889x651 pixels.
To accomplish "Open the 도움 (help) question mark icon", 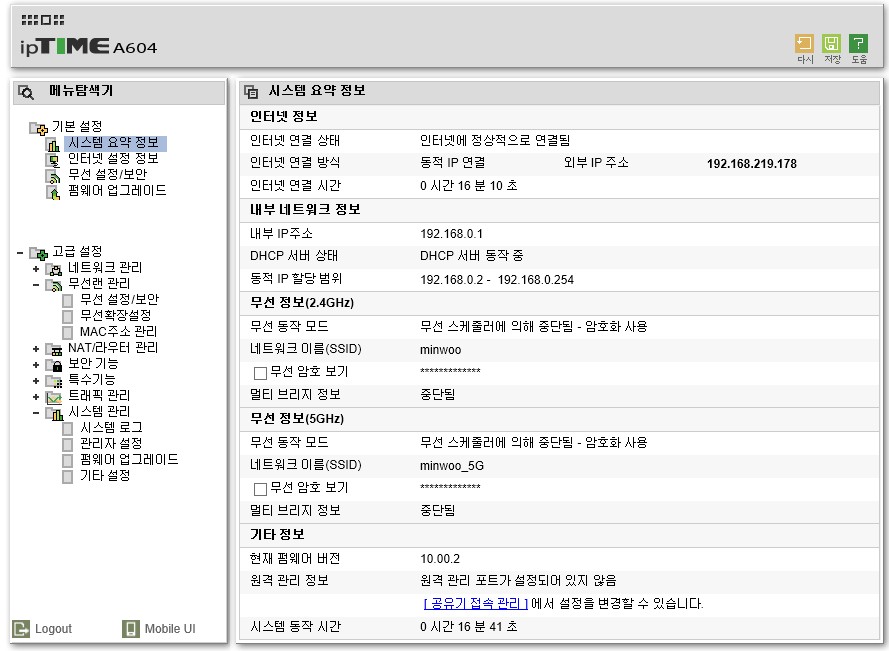I will [x=858, y=44].
